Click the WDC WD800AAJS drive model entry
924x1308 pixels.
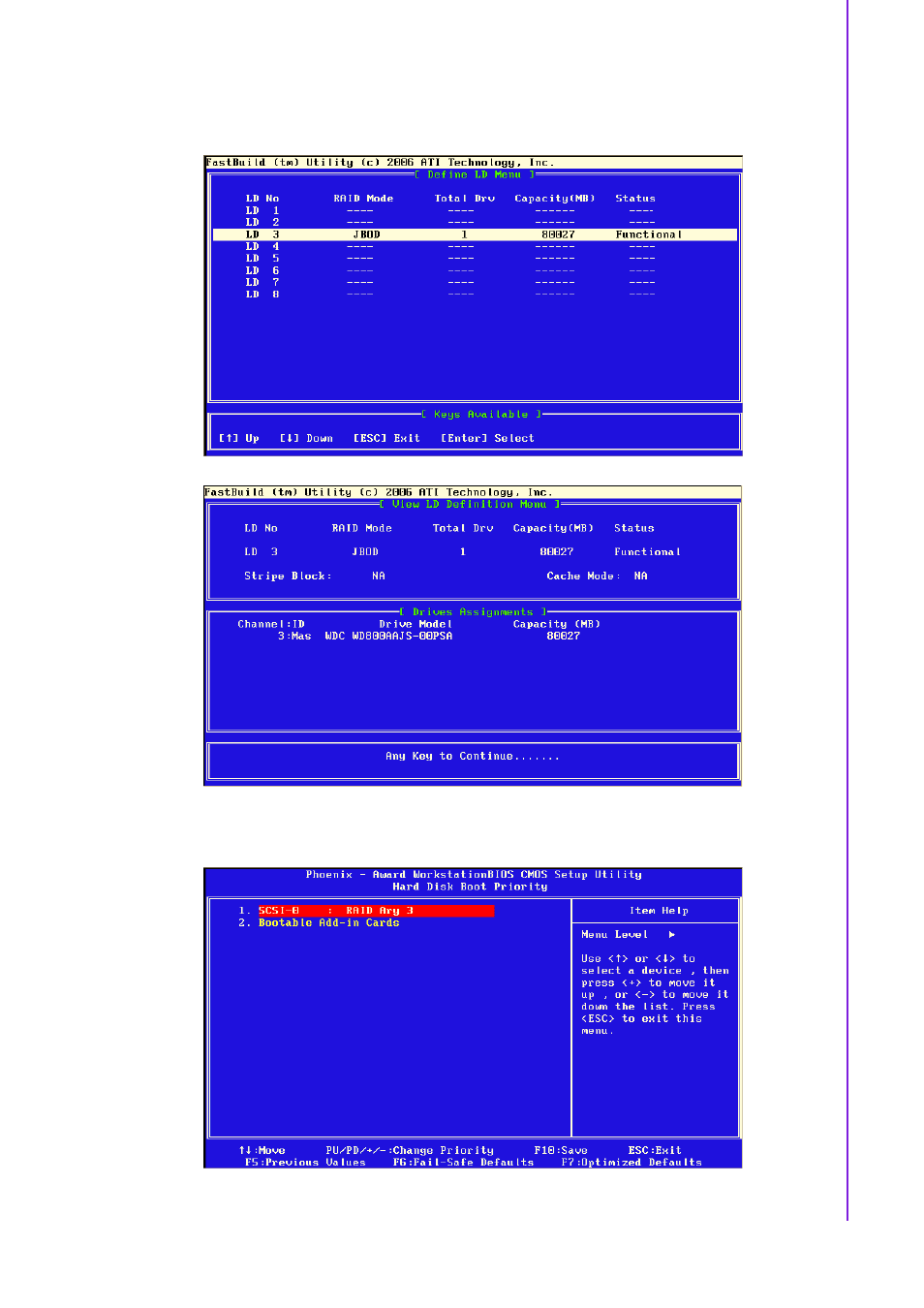click(388, 637)
